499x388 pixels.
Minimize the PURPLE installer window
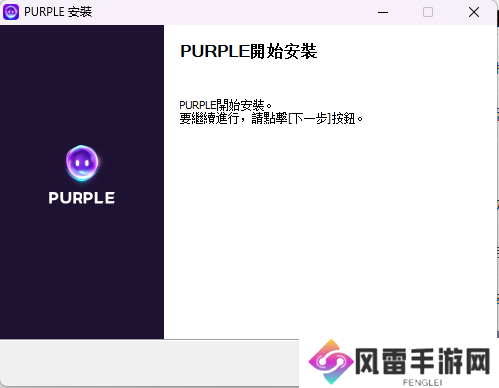tap(383, 12)
